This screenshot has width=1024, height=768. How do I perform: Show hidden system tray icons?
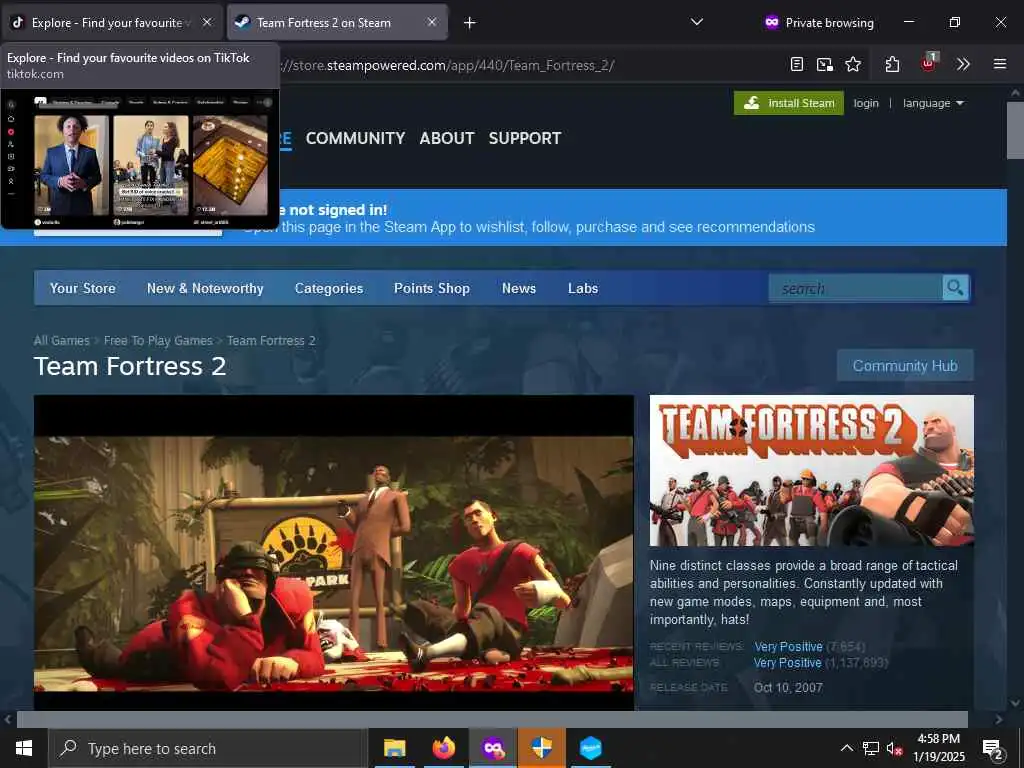846,748
